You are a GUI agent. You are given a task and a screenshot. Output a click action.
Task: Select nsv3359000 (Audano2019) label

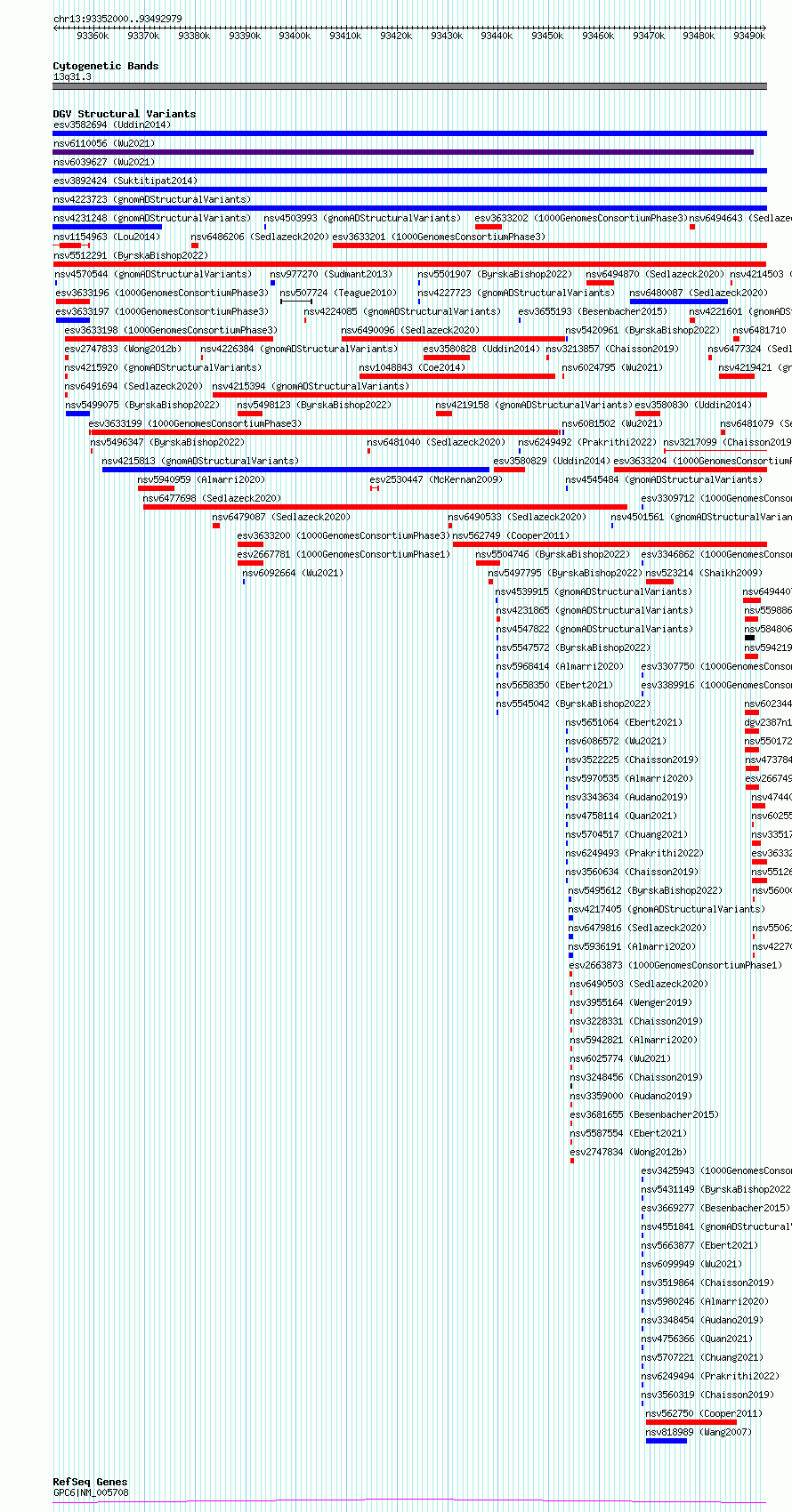tap(631, 1096)
